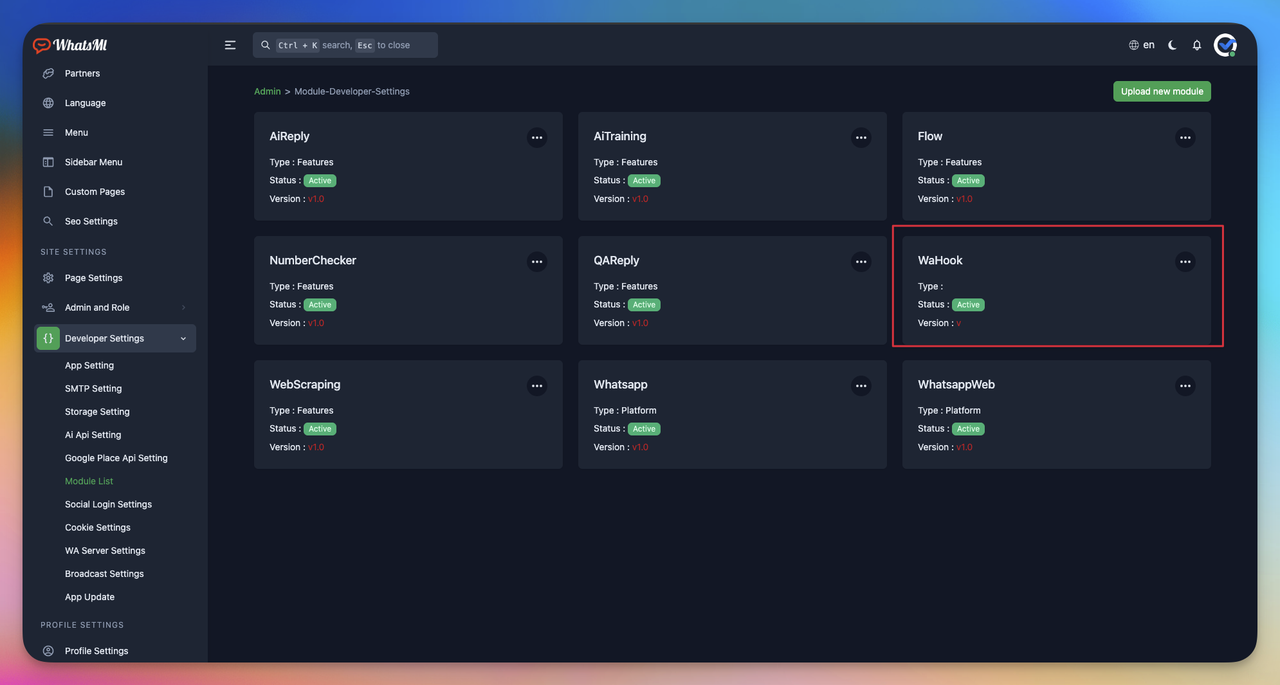
Task: Switch to dark mode moon icon
Action: 1172,45
